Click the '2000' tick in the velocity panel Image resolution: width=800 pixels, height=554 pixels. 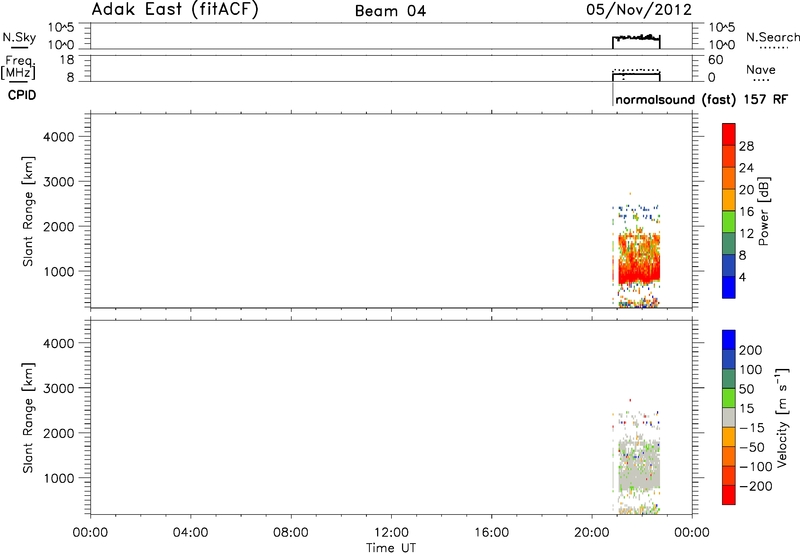(59, 433)
